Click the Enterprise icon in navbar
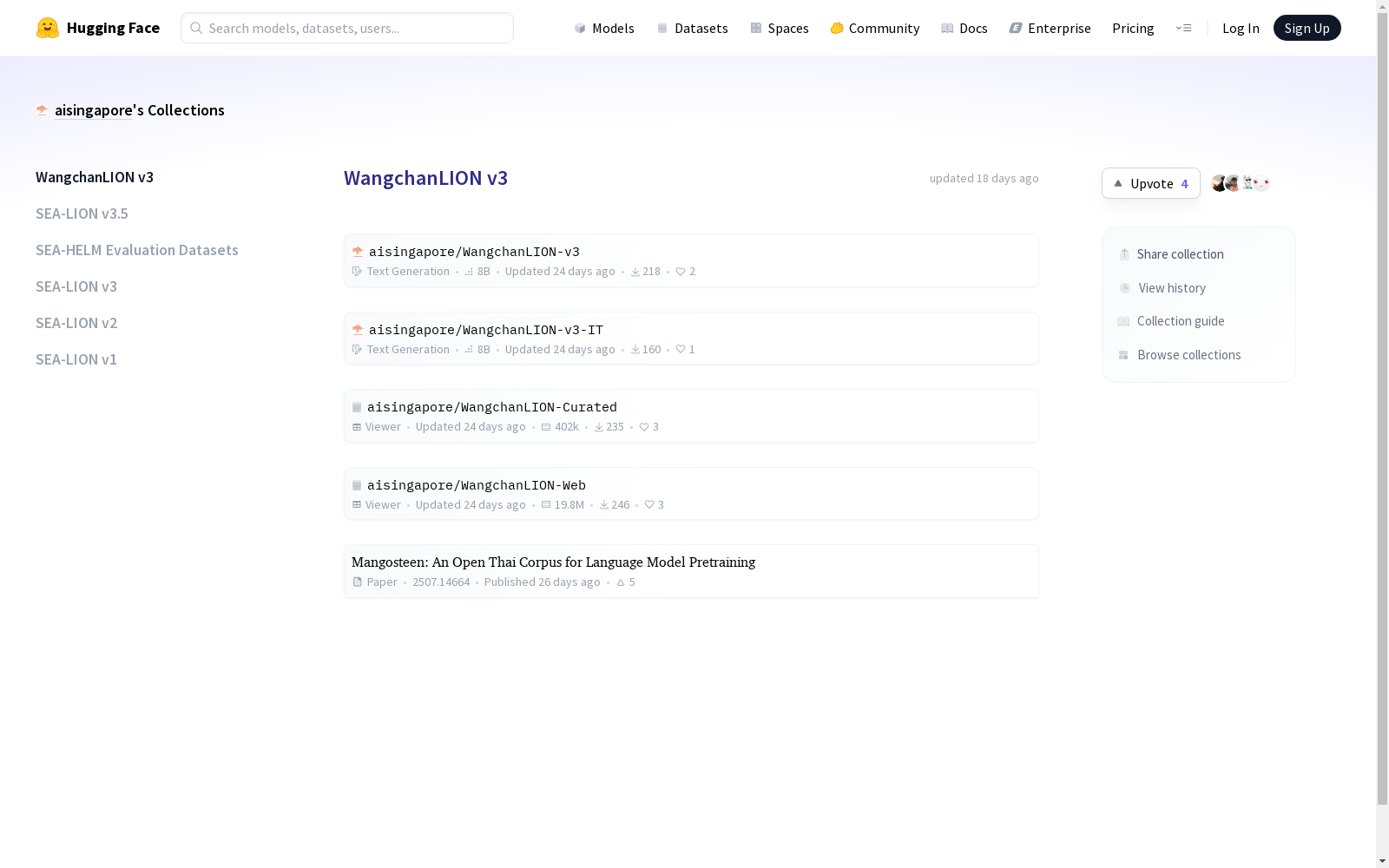 [x=1016, y=28]
